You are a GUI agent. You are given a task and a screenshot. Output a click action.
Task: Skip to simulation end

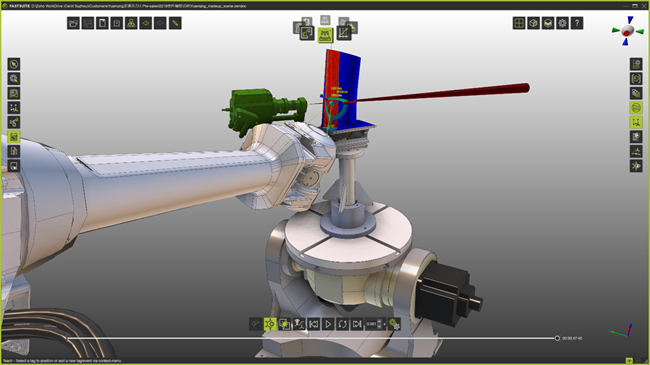click(x=357, y=324)
